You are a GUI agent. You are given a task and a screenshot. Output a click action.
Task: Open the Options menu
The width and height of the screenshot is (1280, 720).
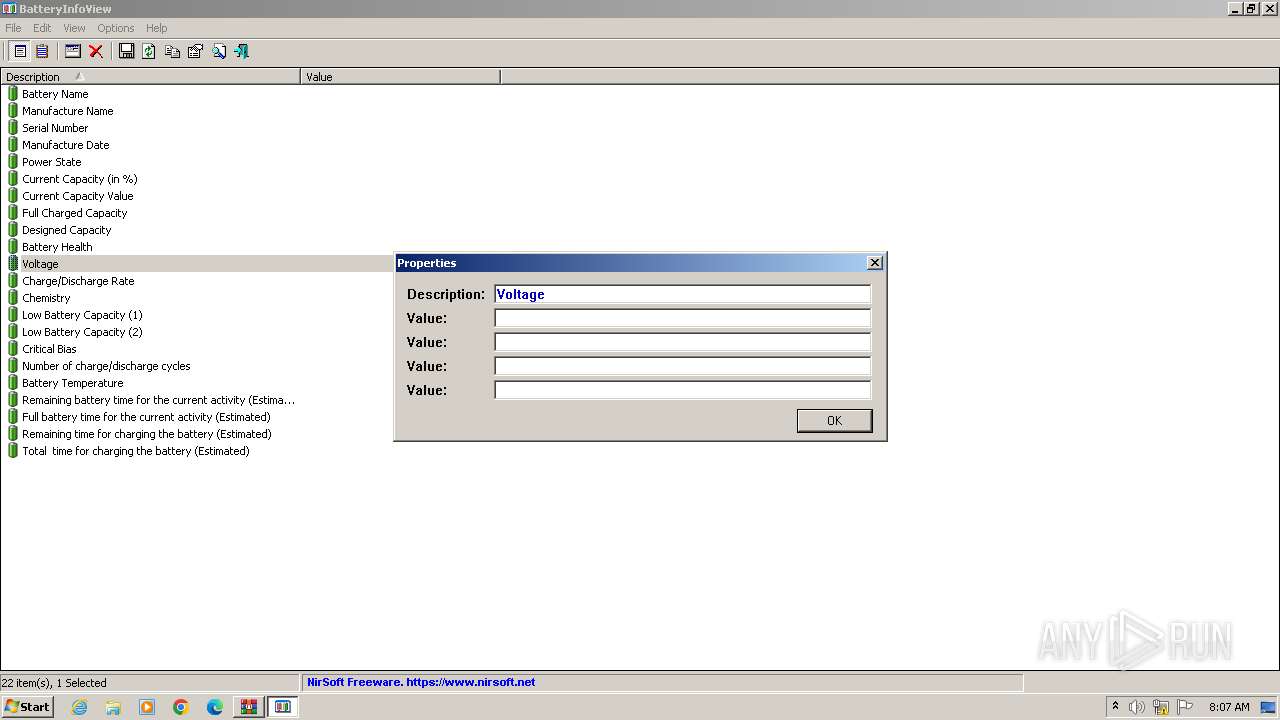coord(116,28)
